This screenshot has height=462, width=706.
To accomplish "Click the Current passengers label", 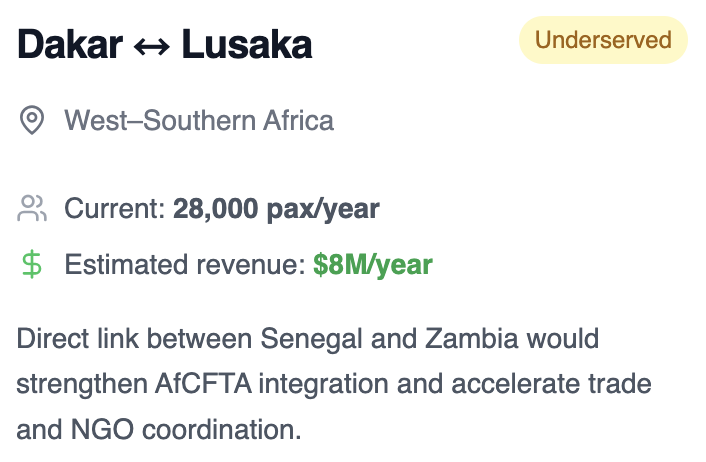I will (115, 208).
